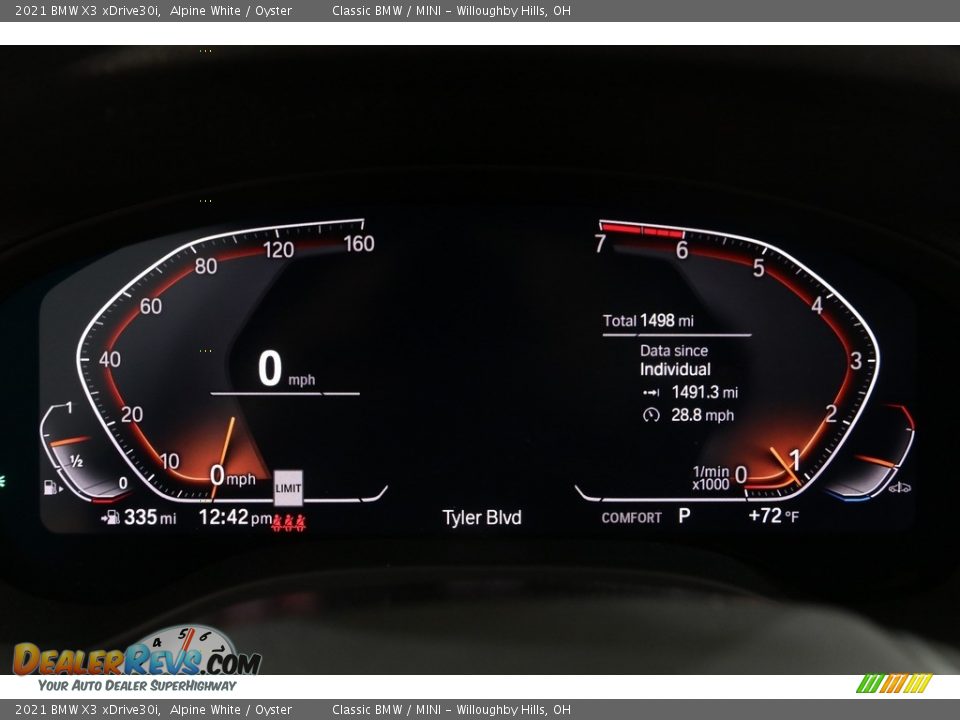Tap the Total 1498 mi odometer line

[648, 321]
